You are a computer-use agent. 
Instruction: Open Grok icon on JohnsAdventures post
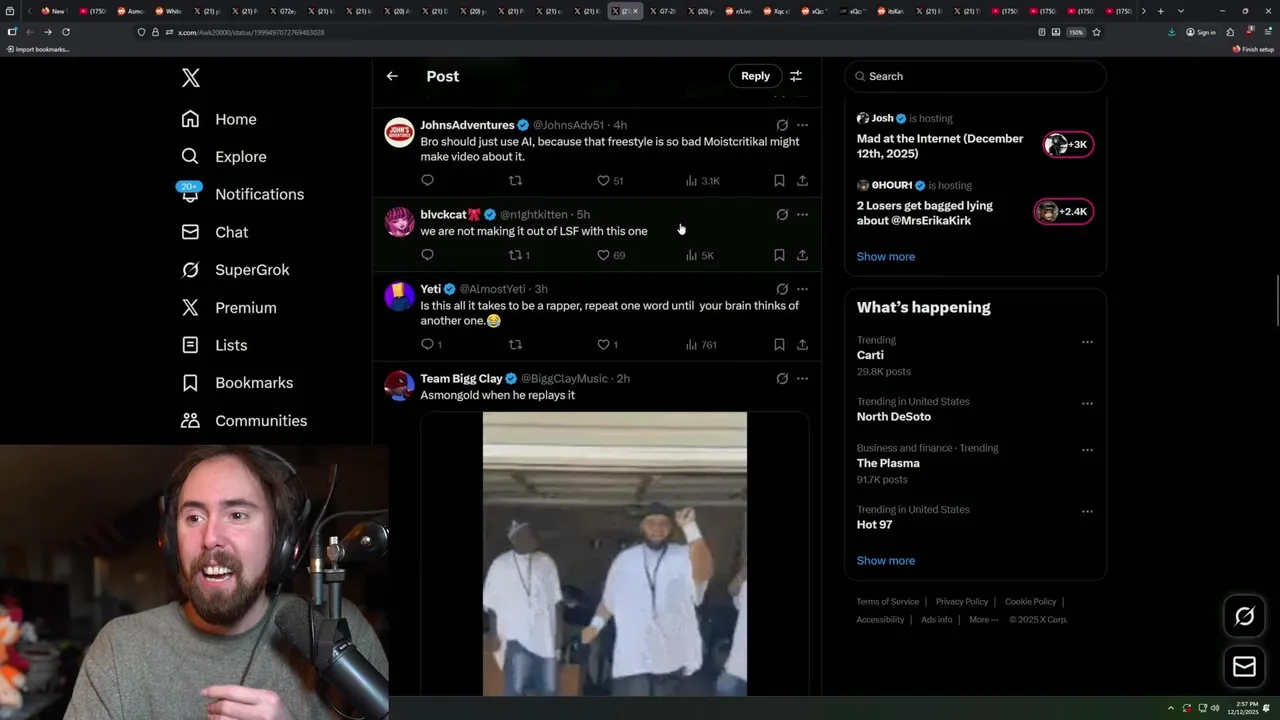782,125
